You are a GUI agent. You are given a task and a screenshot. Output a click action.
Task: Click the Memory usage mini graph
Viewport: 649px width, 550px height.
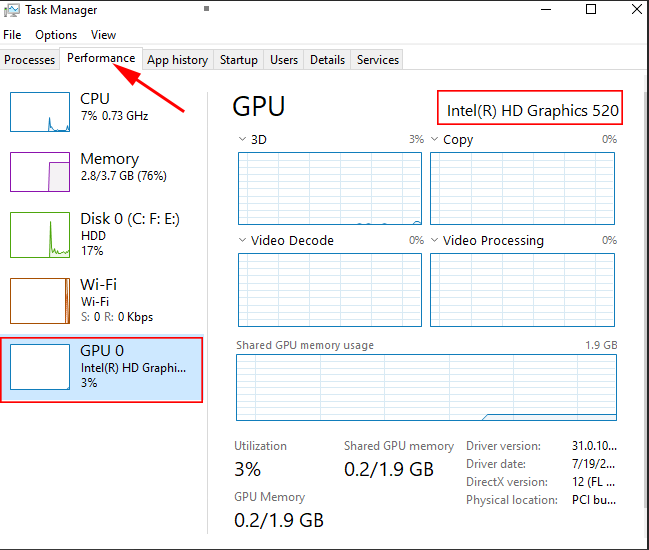pyautogui.click(x=40, y=172)
